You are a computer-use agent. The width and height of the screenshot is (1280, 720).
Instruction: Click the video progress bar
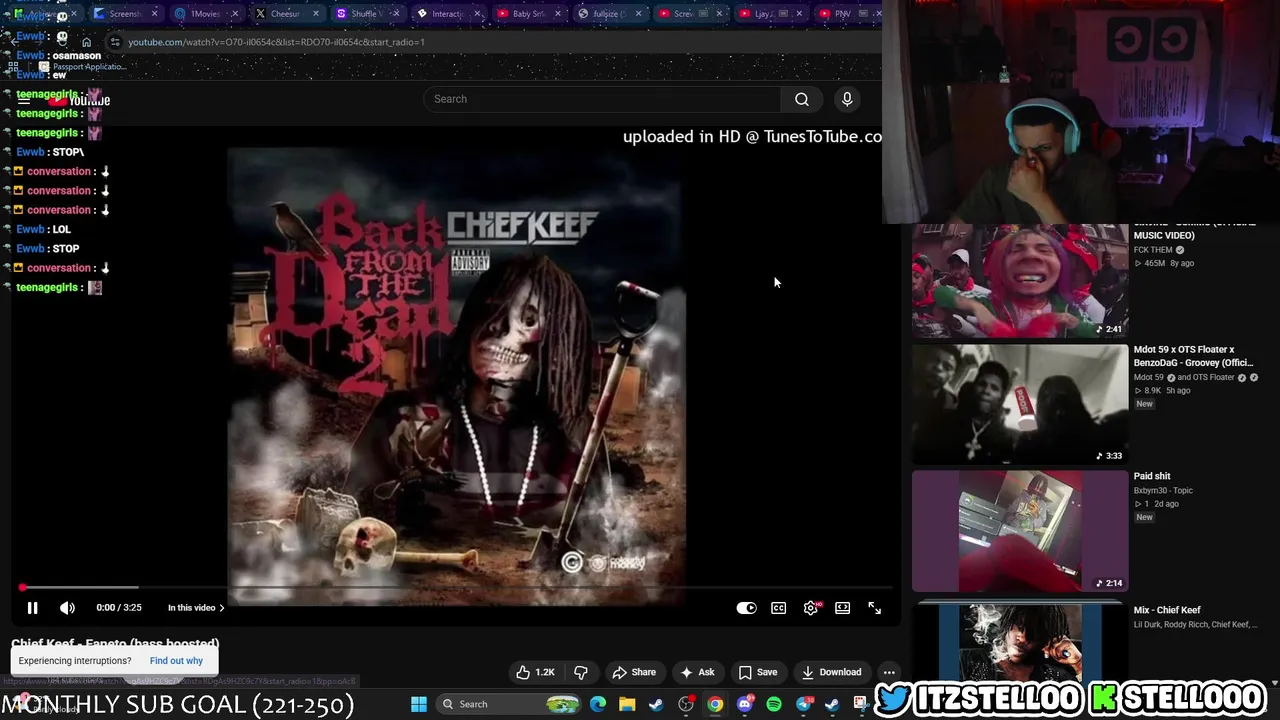pos(455,587)
